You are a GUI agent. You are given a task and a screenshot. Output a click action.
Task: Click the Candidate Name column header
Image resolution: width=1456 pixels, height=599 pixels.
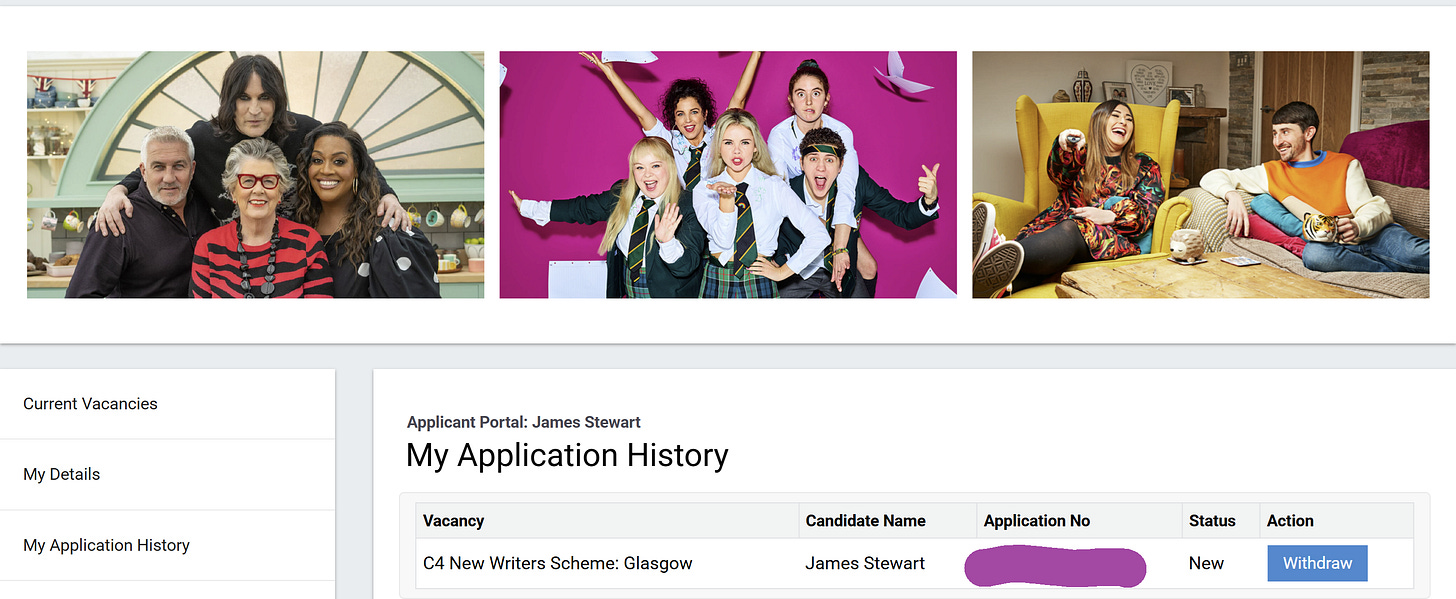887,521
